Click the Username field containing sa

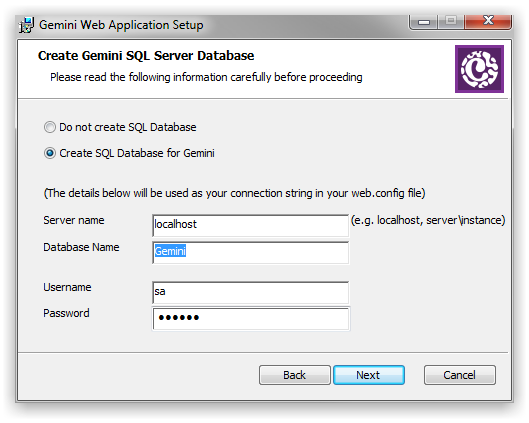pos(250,292)
